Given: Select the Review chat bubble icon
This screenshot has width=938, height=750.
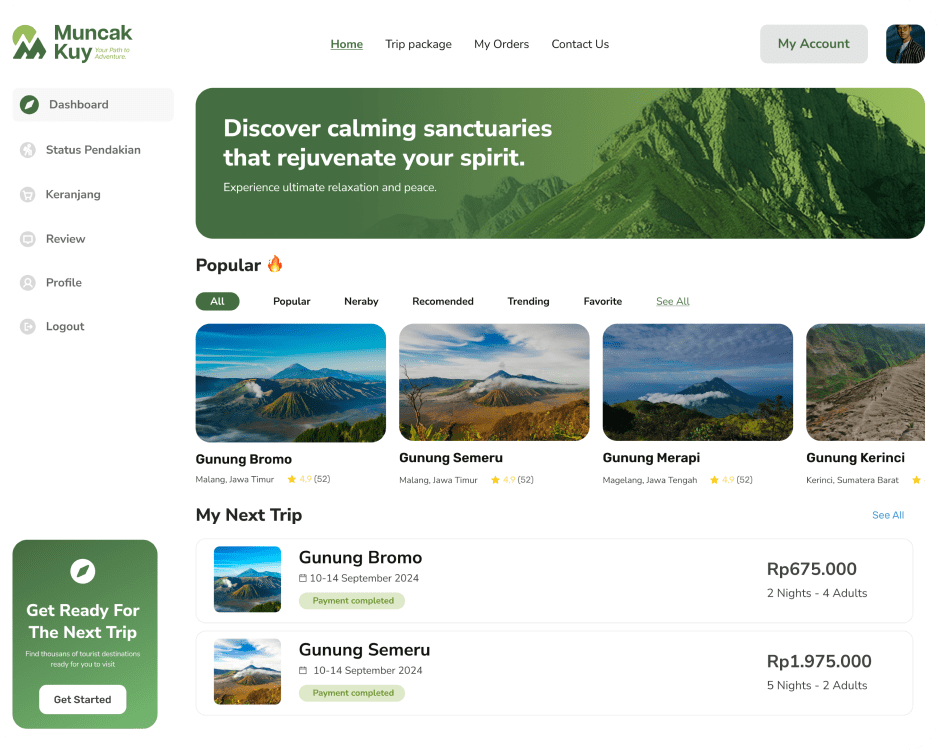Looking at the screenshot, I should click(28, 239).
